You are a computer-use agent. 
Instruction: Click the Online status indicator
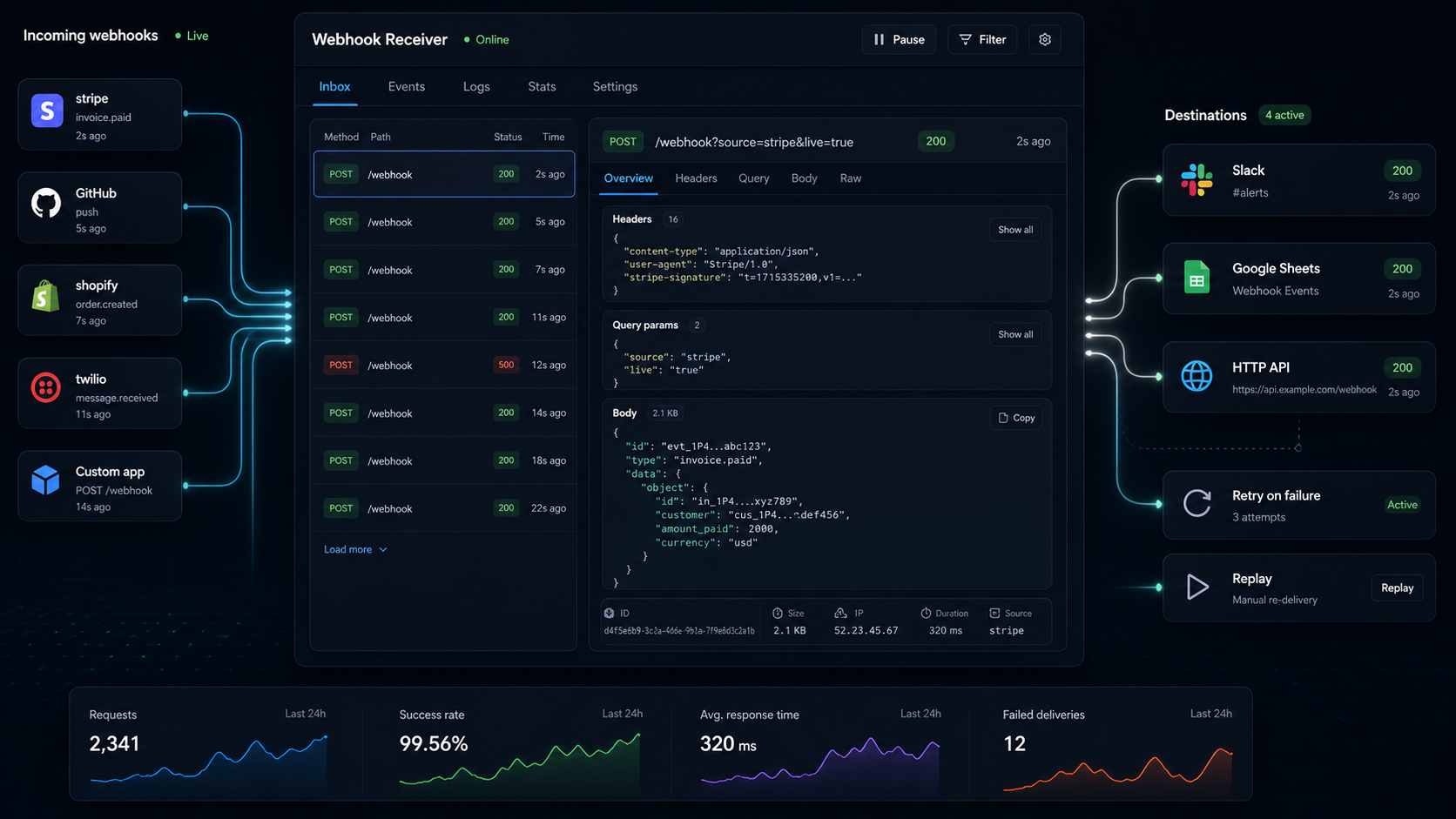486,40
